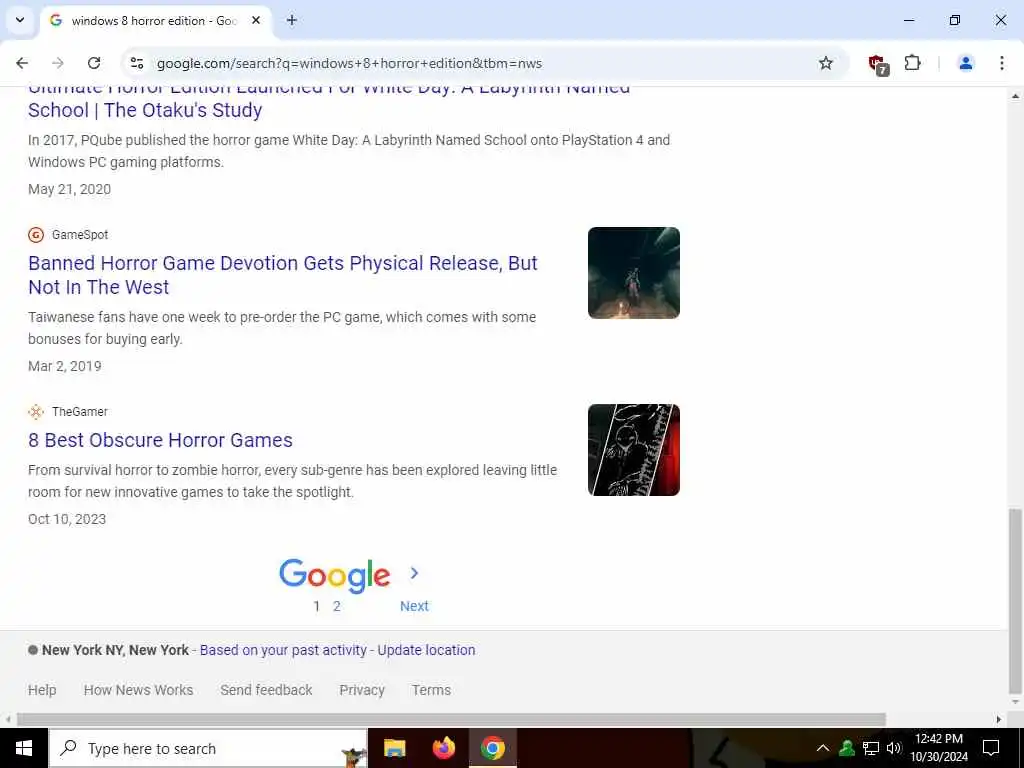Show hidden system tray icons
The width and height of the screenshot is (1024, 768).
pyautogui.click(x=823, y=748)
